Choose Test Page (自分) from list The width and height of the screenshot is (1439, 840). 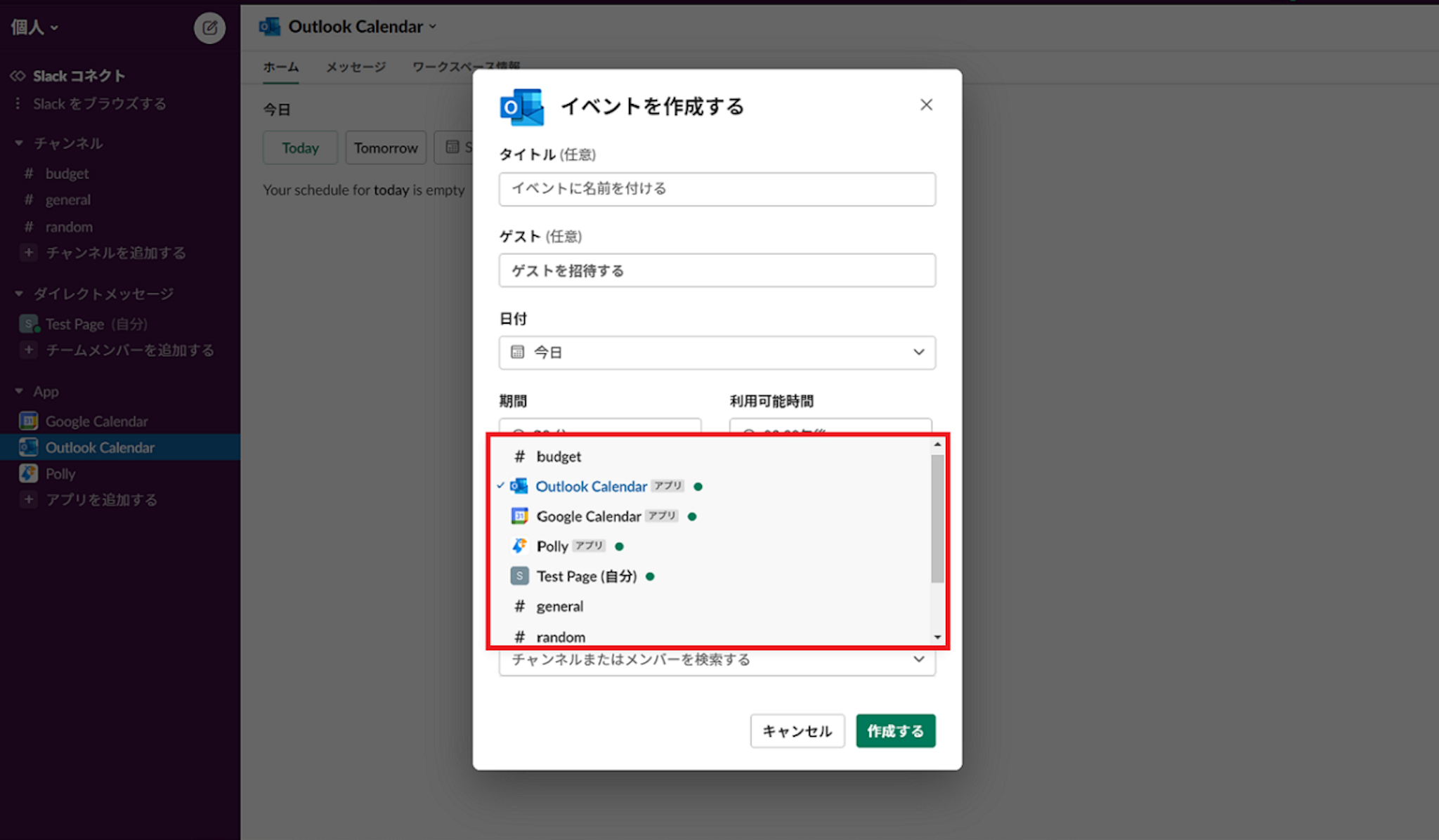(586, 577)
